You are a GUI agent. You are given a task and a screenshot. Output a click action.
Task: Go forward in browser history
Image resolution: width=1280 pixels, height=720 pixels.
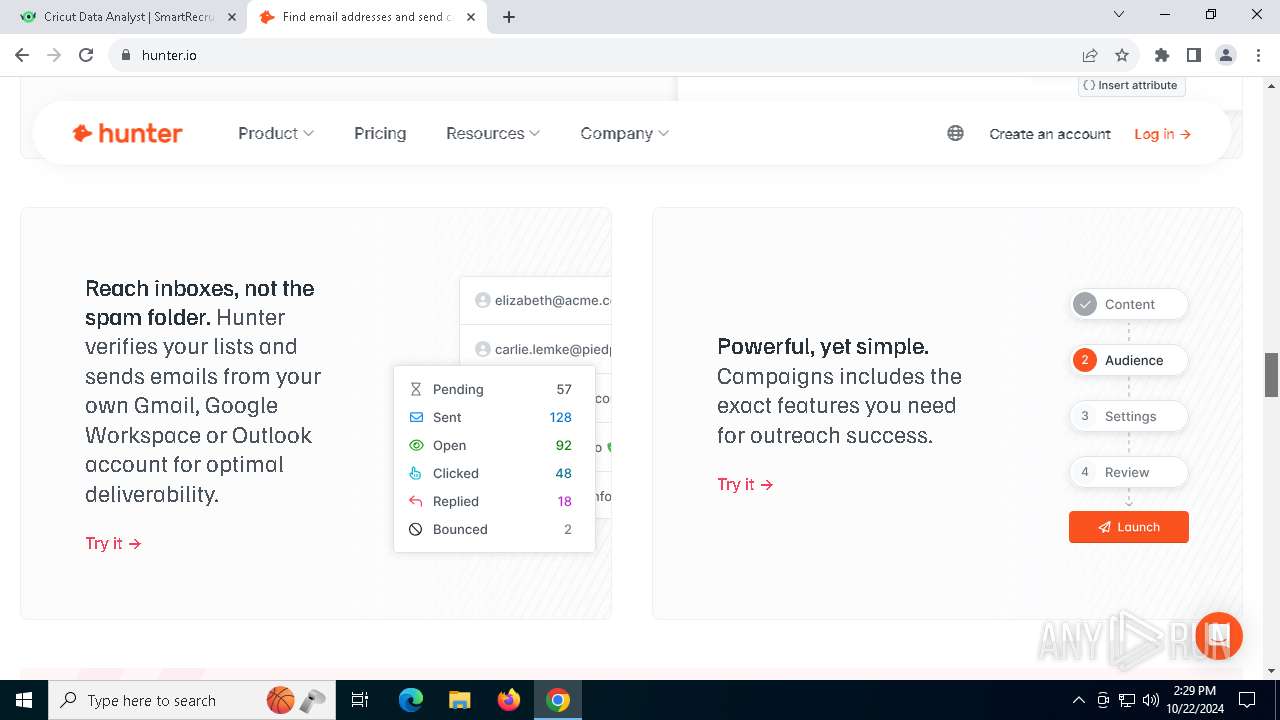[x=54, y=55]
